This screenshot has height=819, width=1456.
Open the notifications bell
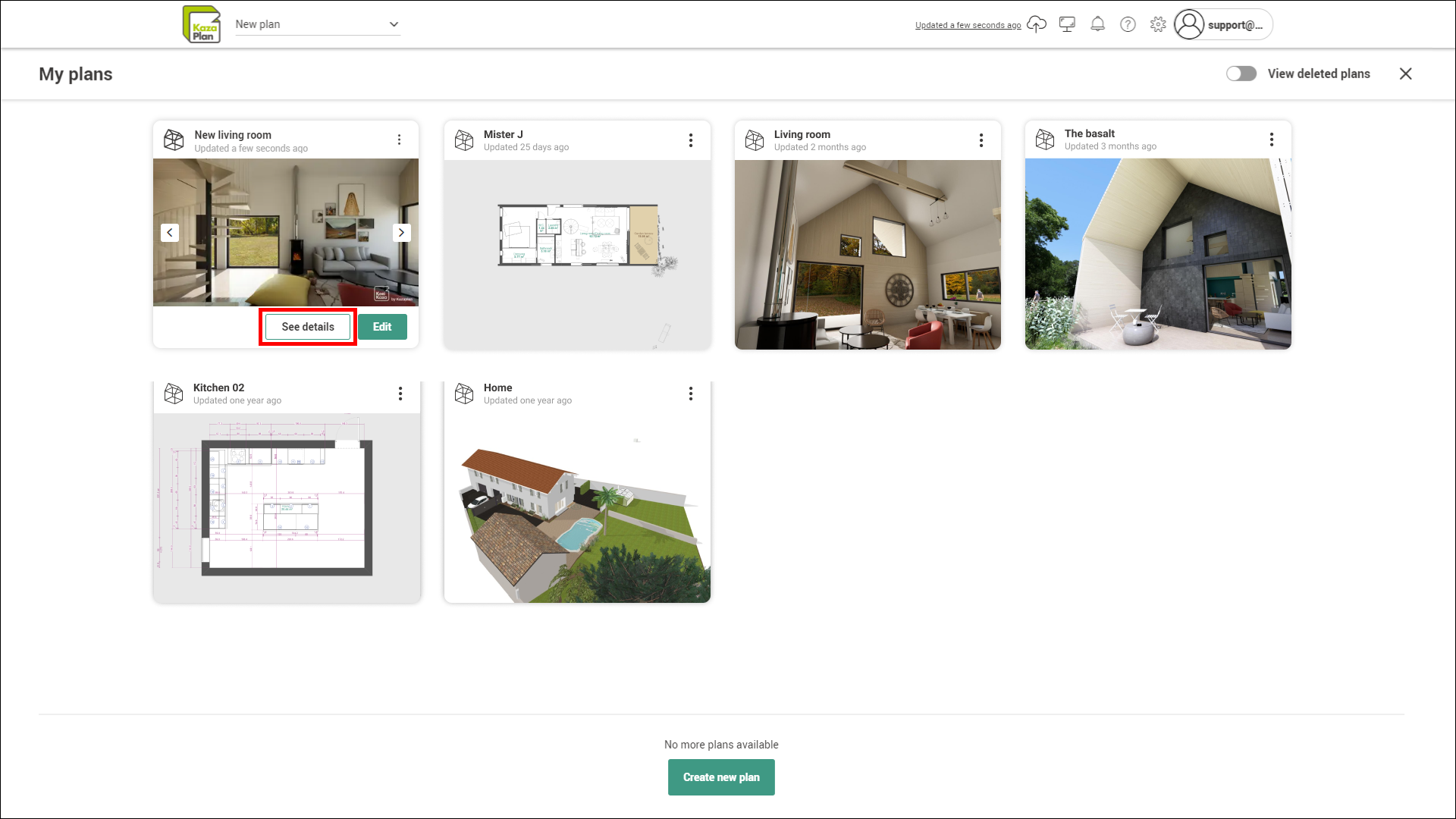(1097, 24)
